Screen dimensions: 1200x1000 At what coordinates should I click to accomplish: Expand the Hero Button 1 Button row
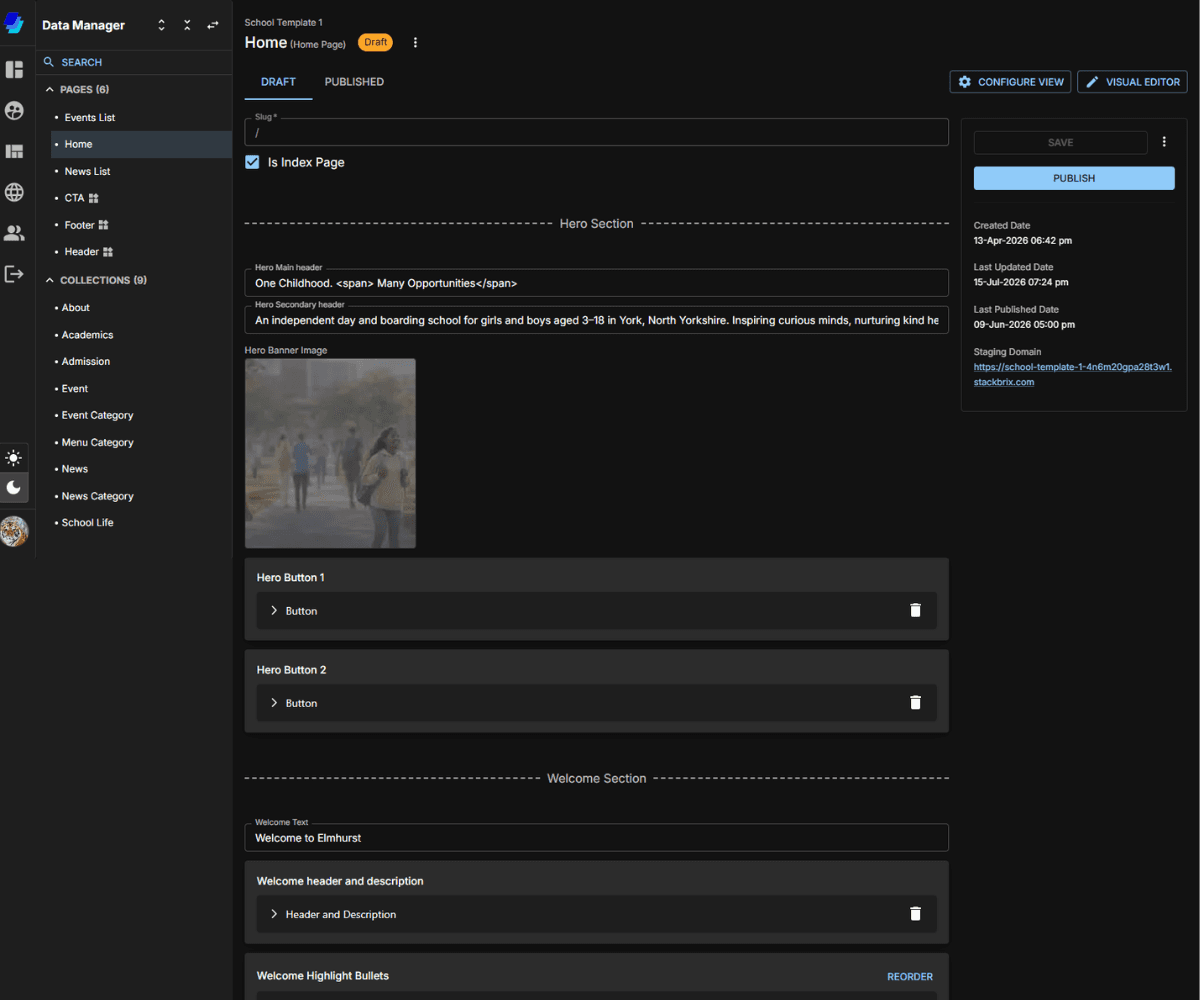(274, 610)
